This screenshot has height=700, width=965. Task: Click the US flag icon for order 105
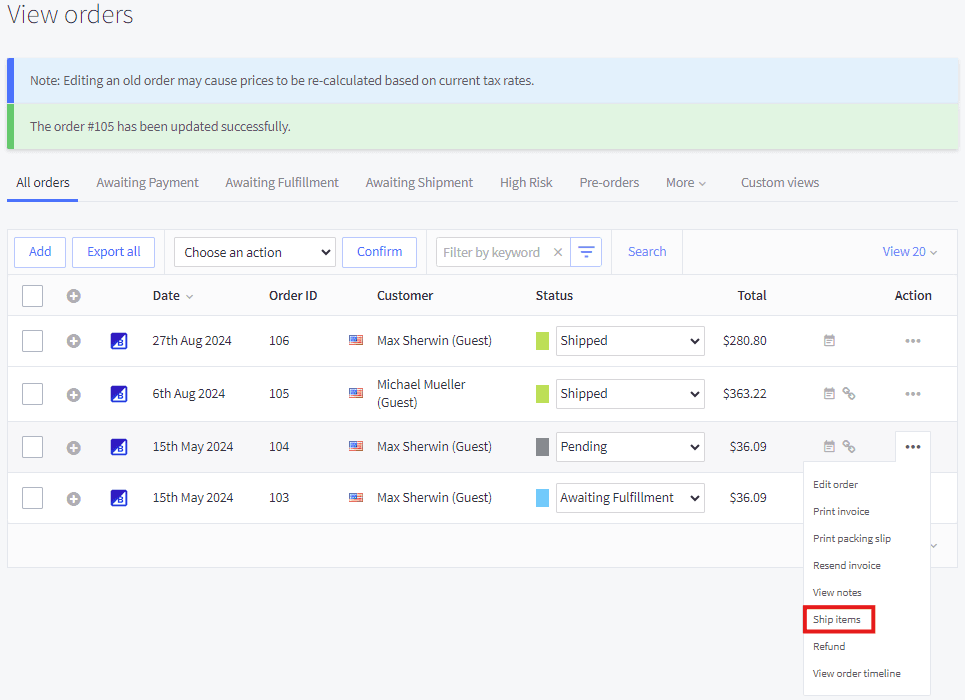[356, 393]
